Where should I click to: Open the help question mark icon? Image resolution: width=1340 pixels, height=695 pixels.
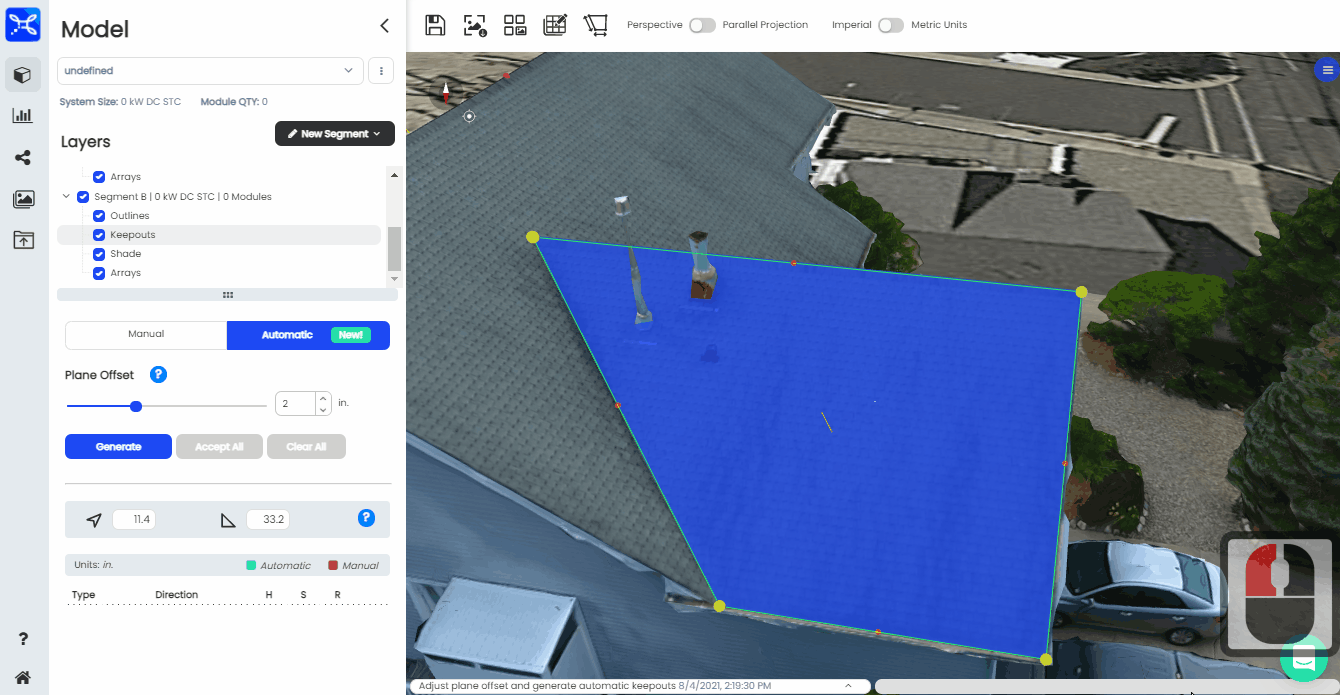click(23, 639)
